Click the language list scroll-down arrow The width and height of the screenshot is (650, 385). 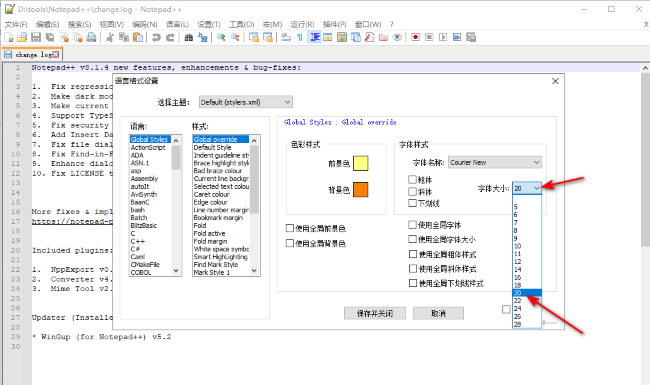[x=176, y=271]
